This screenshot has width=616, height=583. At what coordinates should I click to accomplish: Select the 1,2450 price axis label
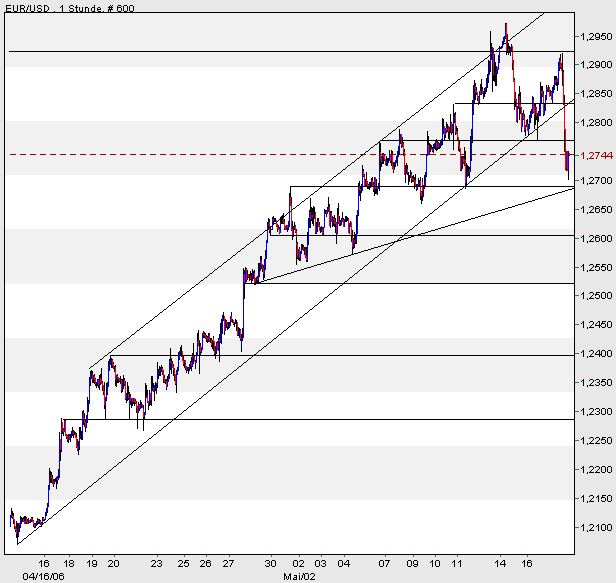coord(596,324)
